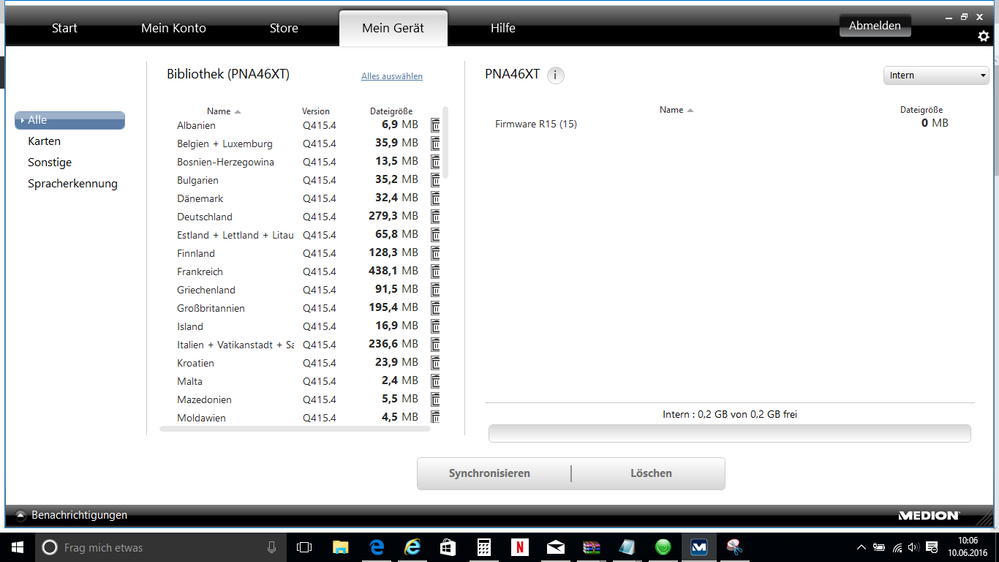The height and width of the screenshot is (562, 999).
Task: Select the Firmware R15 (15) entry
Action: click(536, 124)
